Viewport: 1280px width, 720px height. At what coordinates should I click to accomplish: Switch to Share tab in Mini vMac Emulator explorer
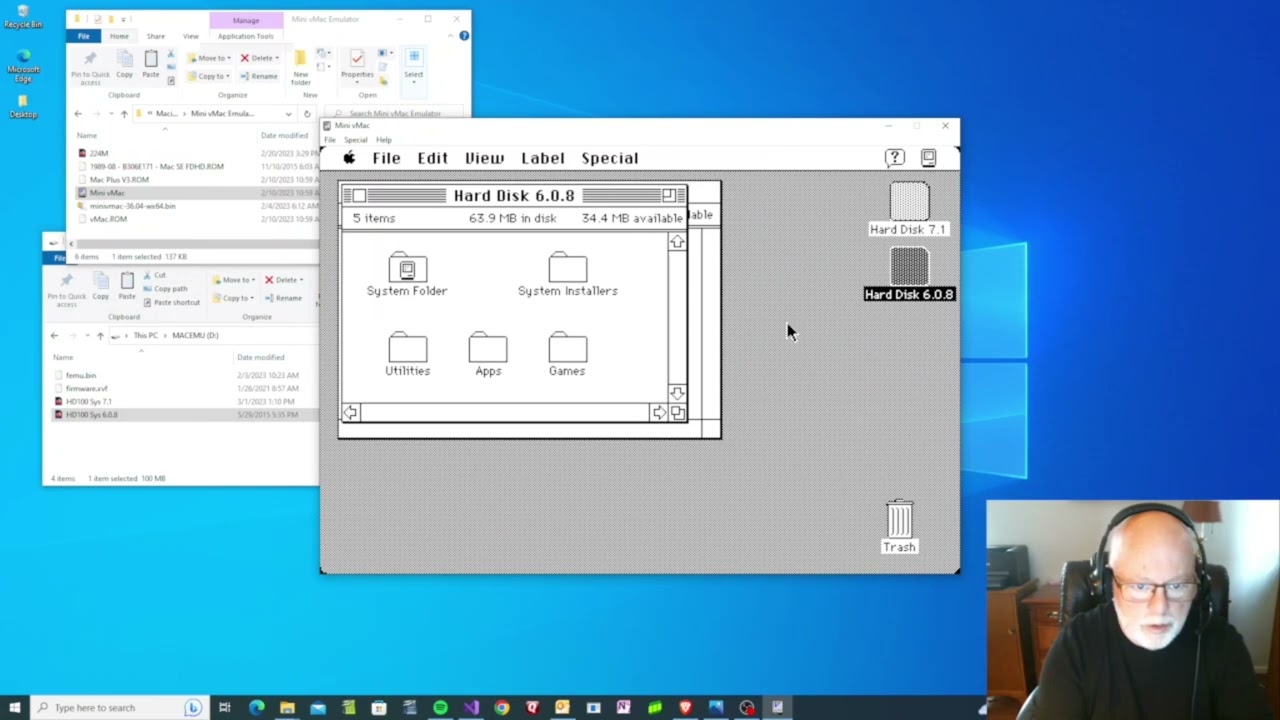coord(156,36)
